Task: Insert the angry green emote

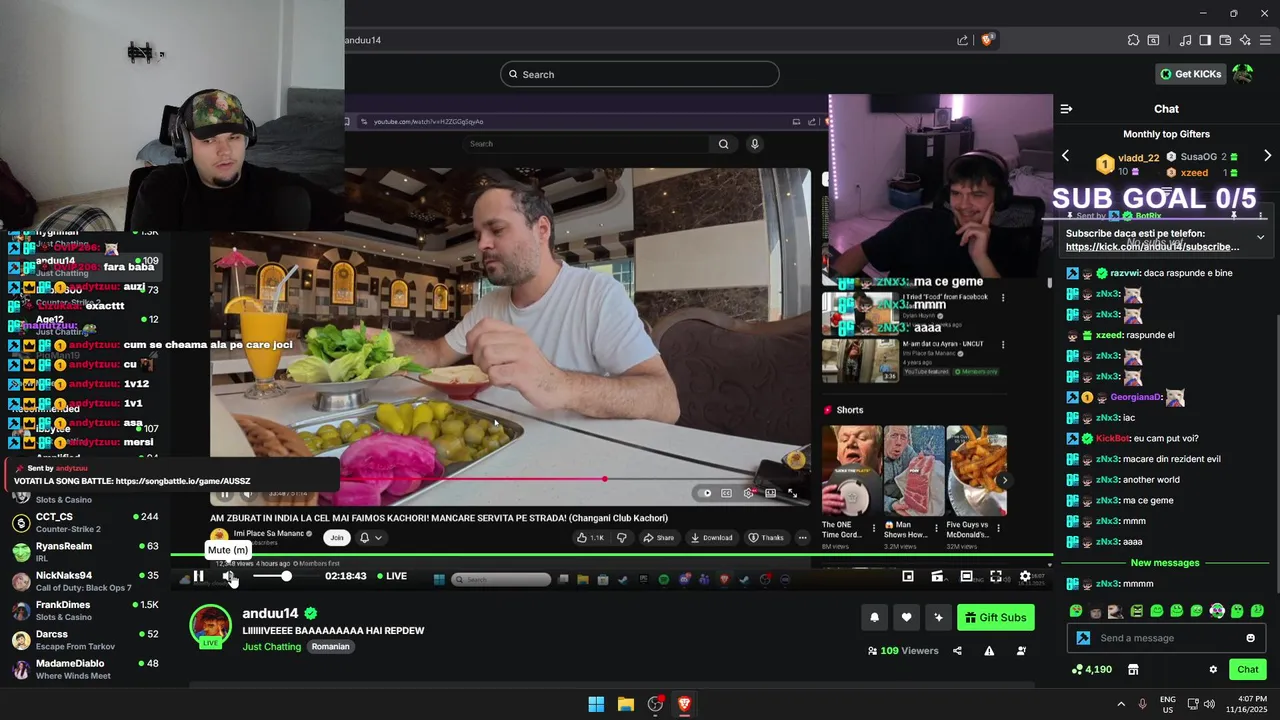Action: pos(1136,611)
